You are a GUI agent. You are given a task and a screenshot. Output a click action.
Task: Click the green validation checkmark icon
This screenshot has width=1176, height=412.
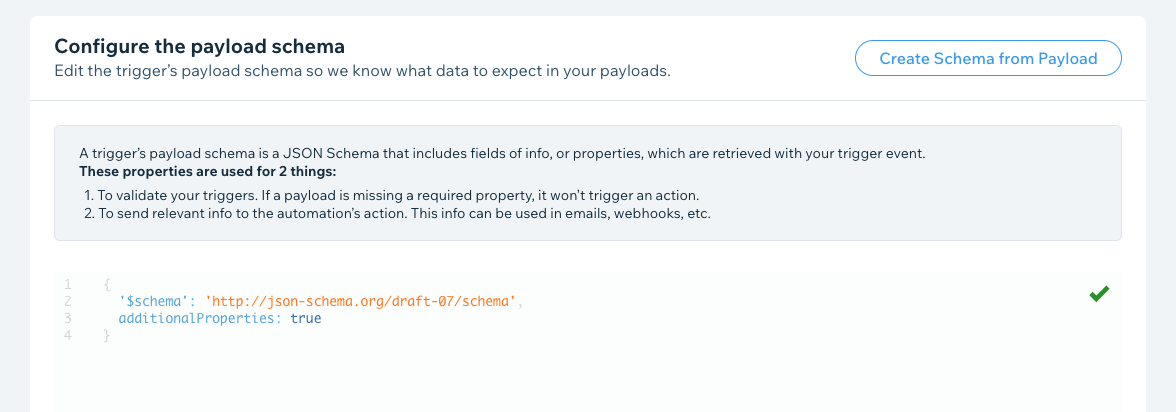1099,294
